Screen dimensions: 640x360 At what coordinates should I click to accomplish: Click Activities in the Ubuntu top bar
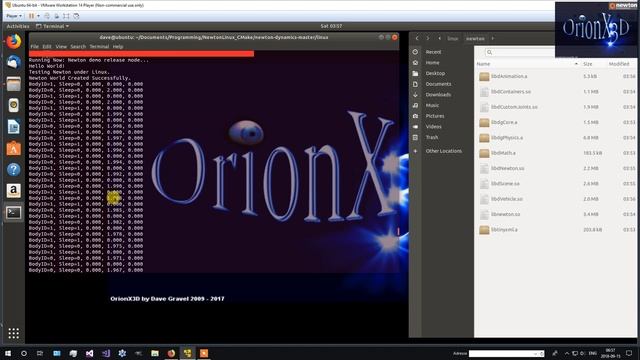tap(18, 26)
